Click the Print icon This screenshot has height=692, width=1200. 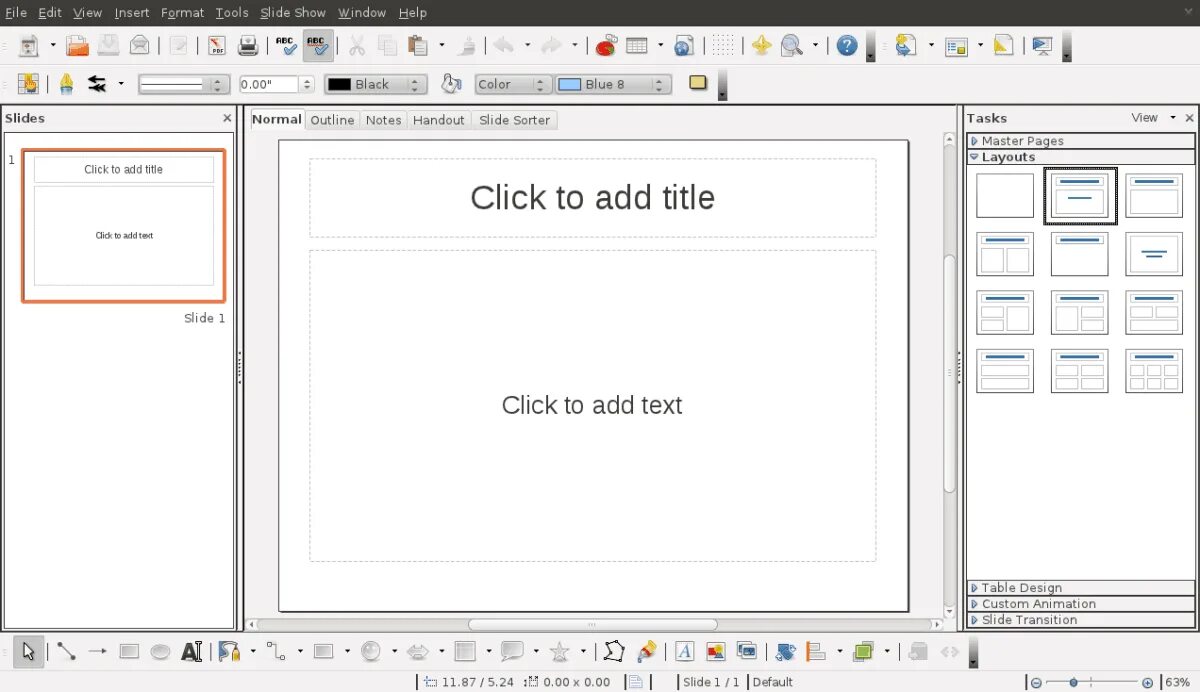click(x=247, y=46)
